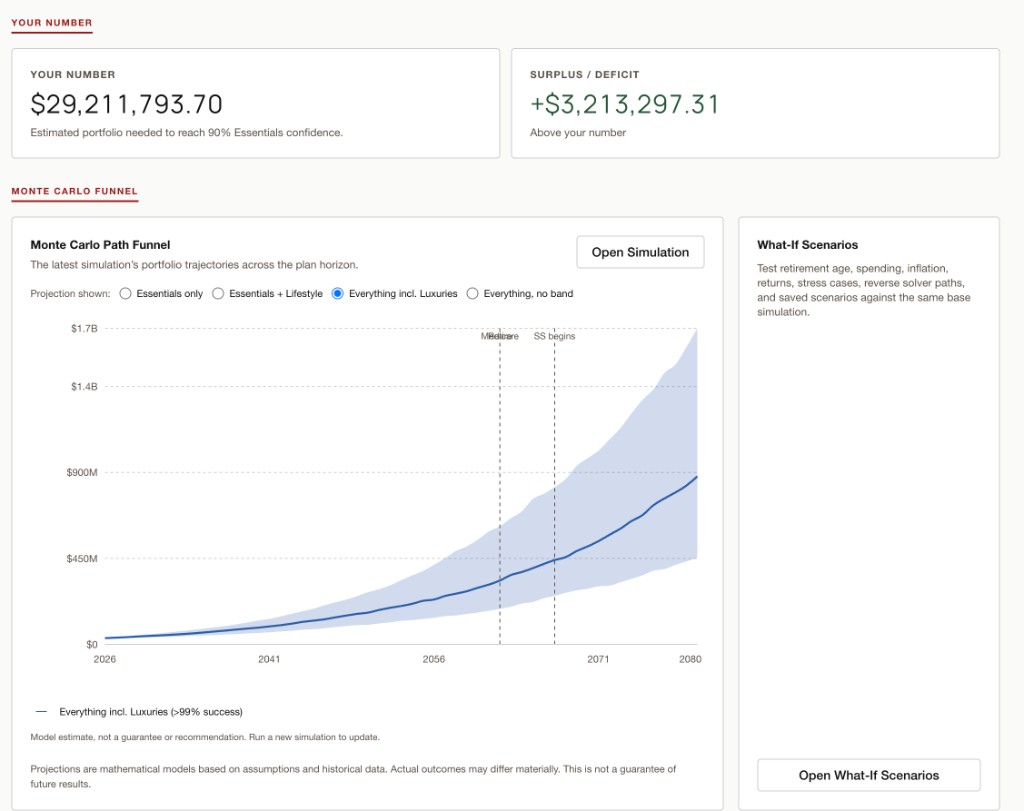Click the 2056 x-axis year label
The image size is (1024, 811).
tap(434, 659)
